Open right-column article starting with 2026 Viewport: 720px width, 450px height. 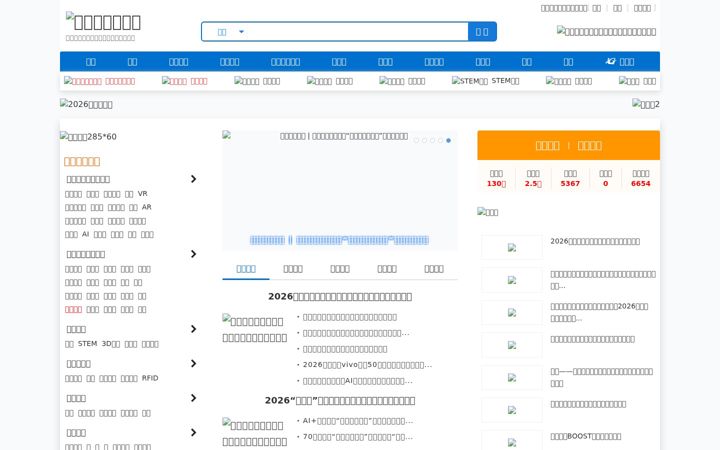pyautogui.click(x=595, y=241)
